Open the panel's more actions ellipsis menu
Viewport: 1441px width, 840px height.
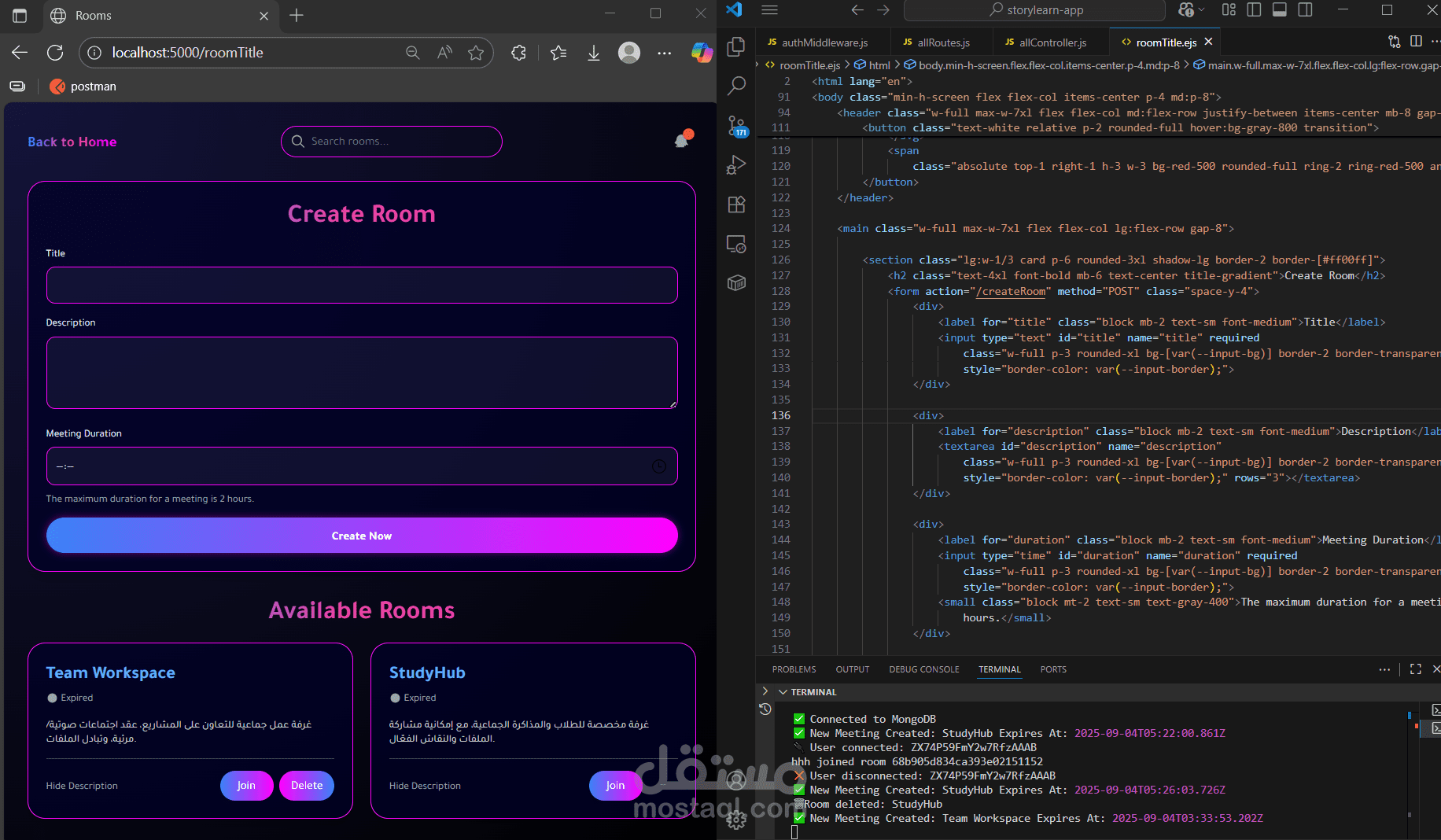tap(1384, 669)
